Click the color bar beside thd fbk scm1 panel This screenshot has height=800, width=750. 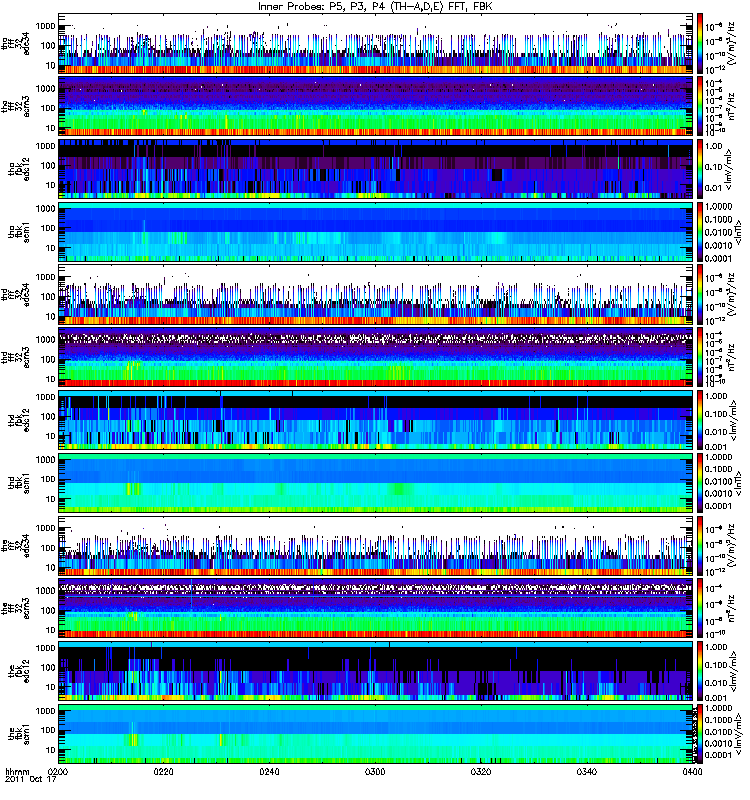click(x=700, y=483)
